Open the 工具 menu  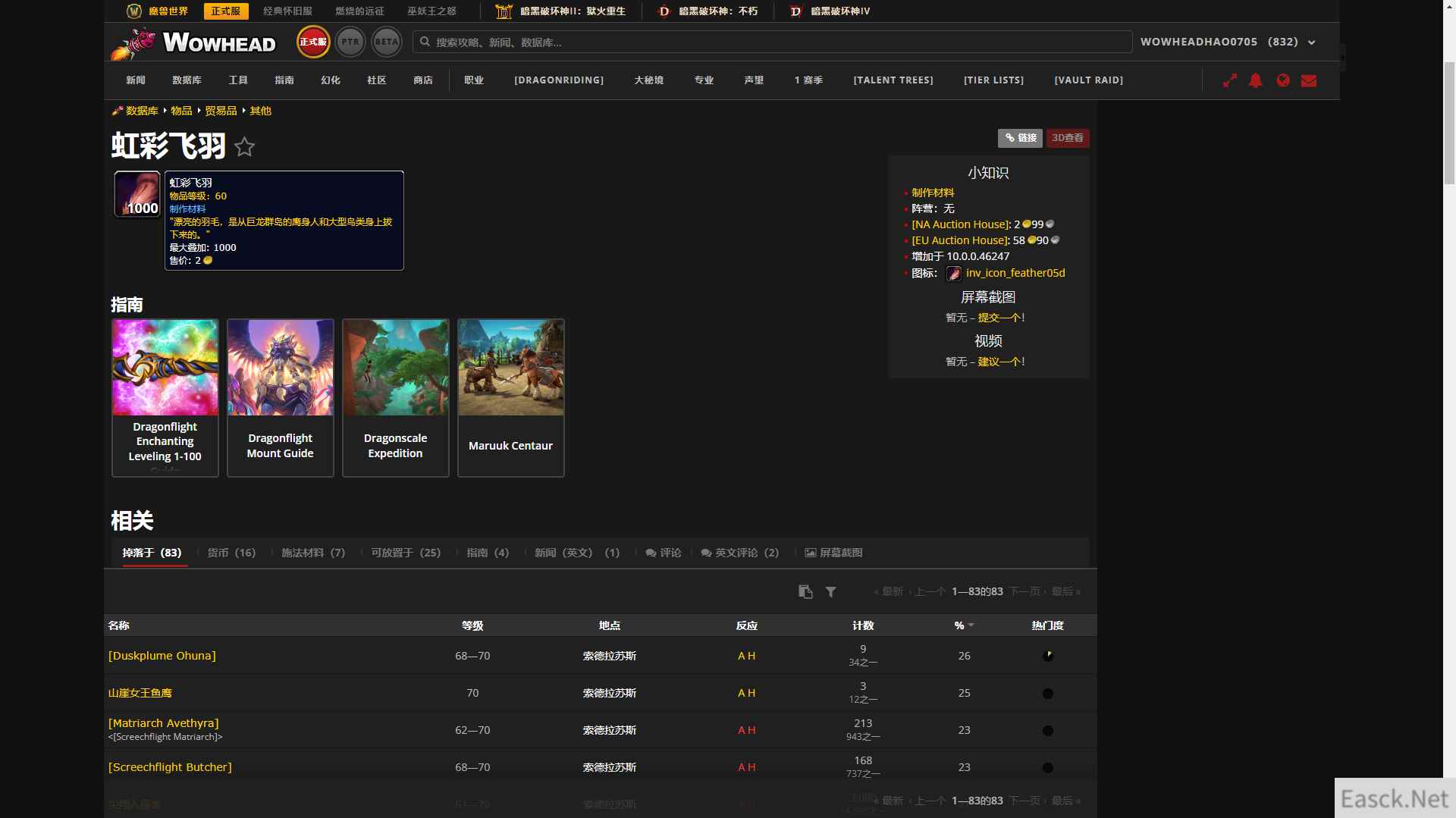point(238,80)
